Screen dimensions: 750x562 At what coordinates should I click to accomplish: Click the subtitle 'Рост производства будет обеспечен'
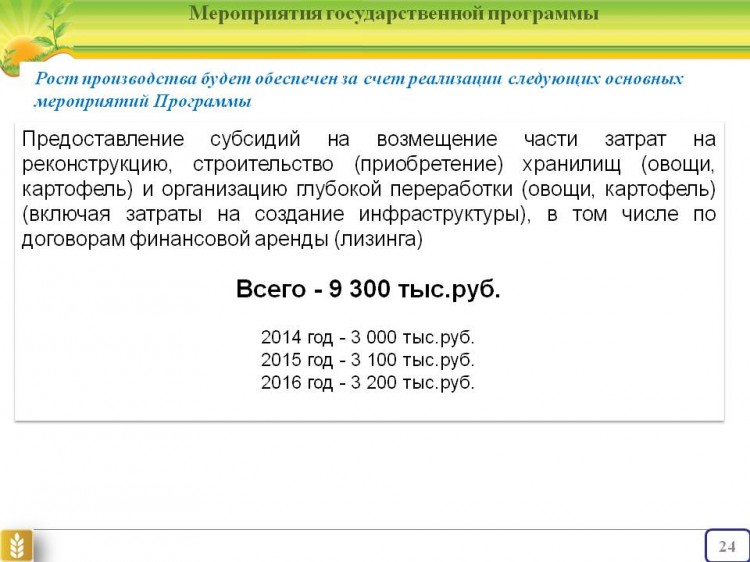click(195, 79)
